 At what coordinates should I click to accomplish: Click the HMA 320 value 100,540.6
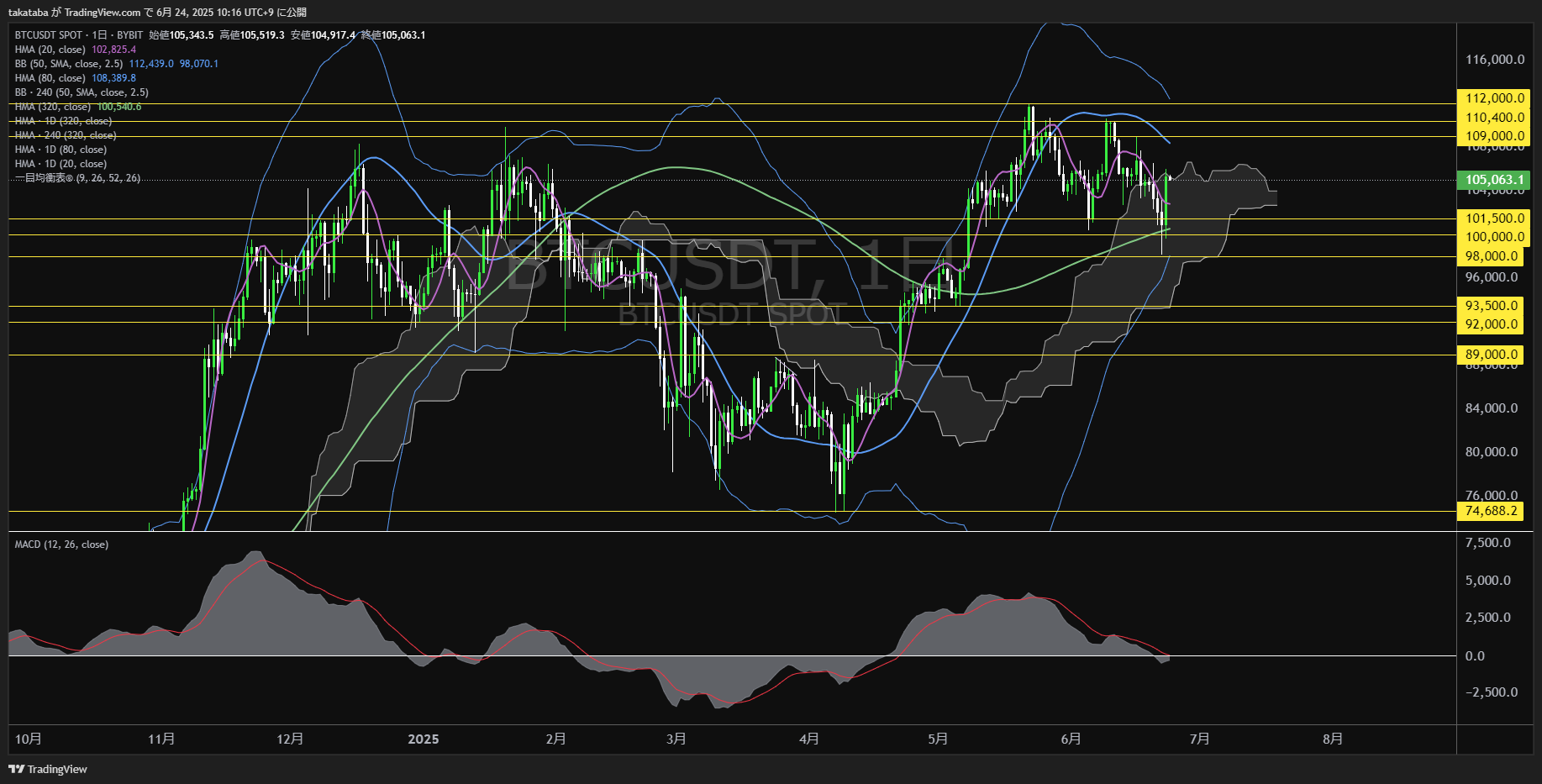tap(119, 107)
